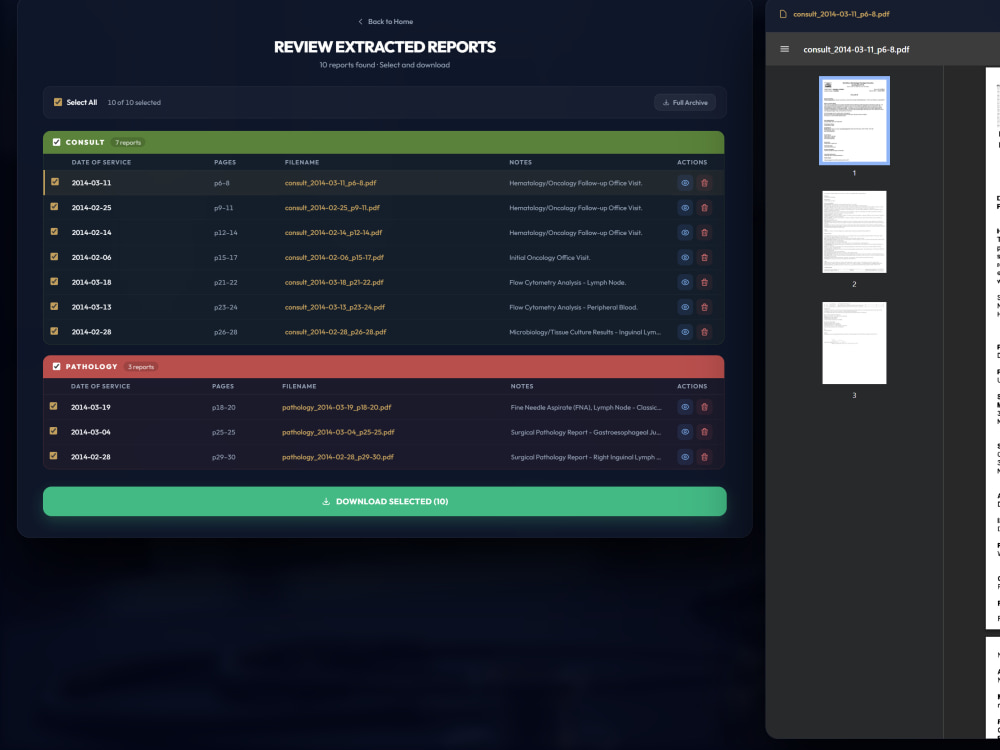Delete pathology_2014-02-28_p29-30.pdf row

click(704, 457)
